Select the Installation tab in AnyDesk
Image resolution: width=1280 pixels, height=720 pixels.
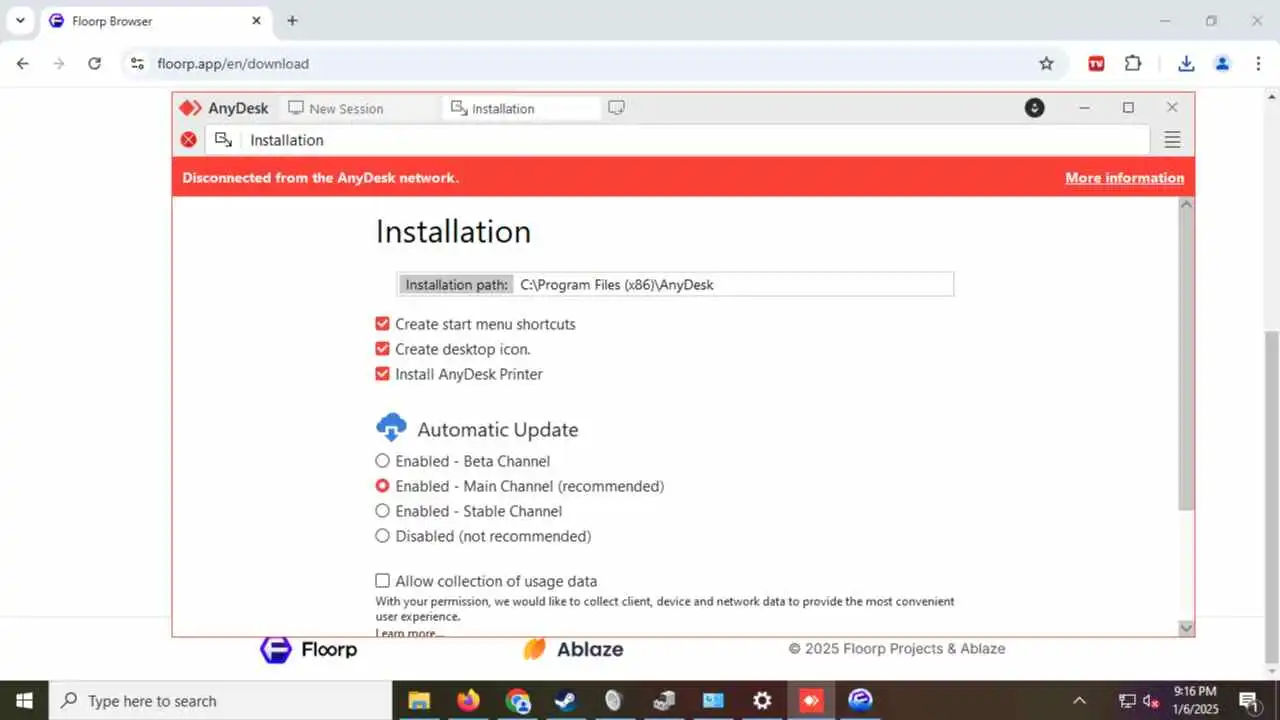click(x=521, y=108)
